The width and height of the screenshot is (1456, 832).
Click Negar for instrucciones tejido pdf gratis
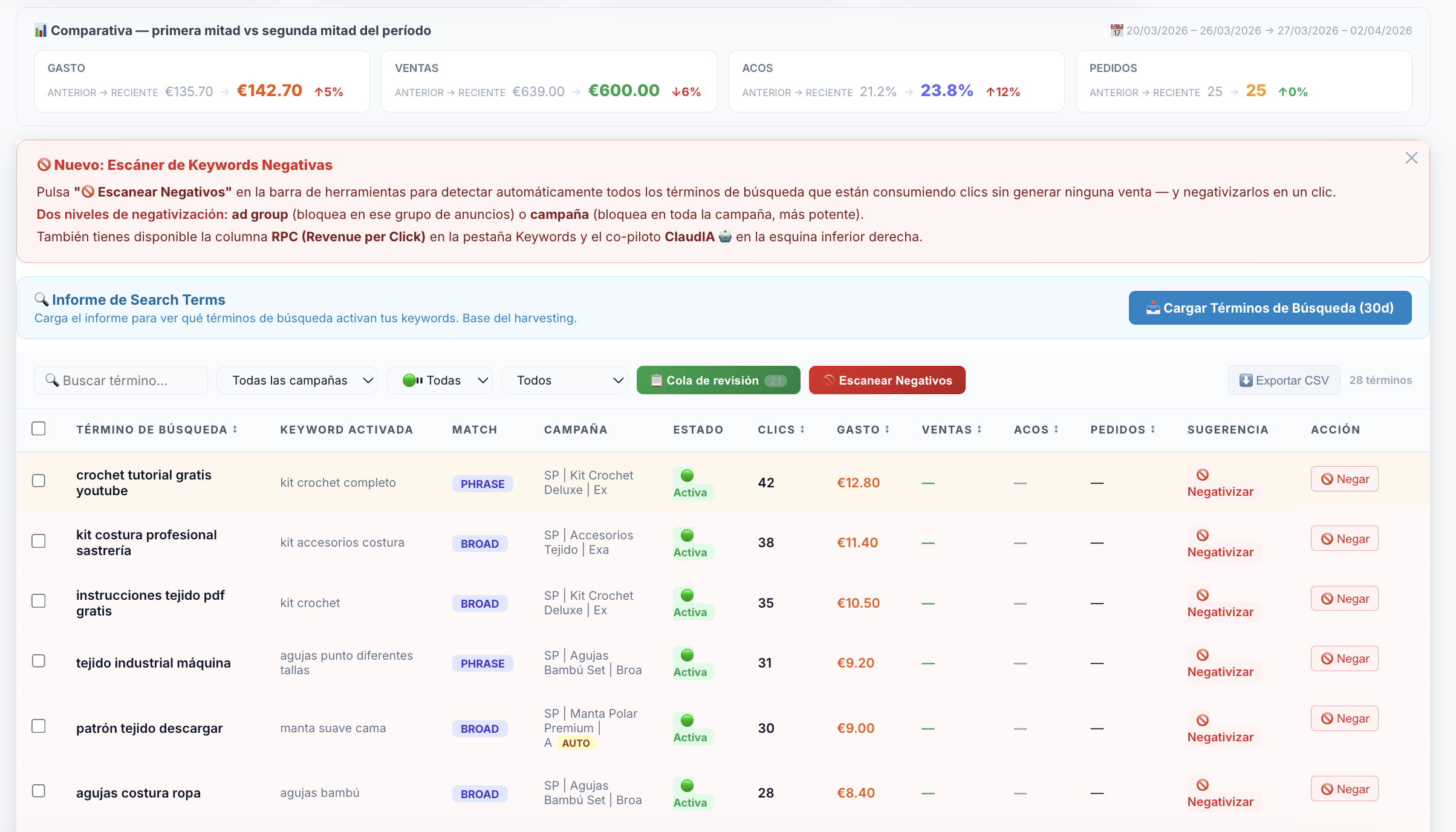click(x=1344, y=599)
